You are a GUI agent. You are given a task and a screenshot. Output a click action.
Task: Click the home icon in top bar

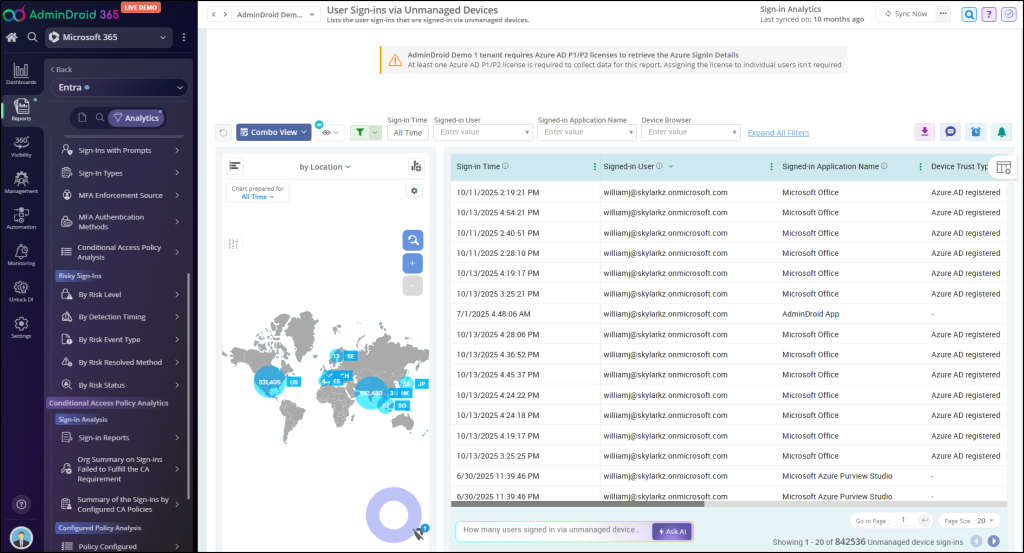12,37
